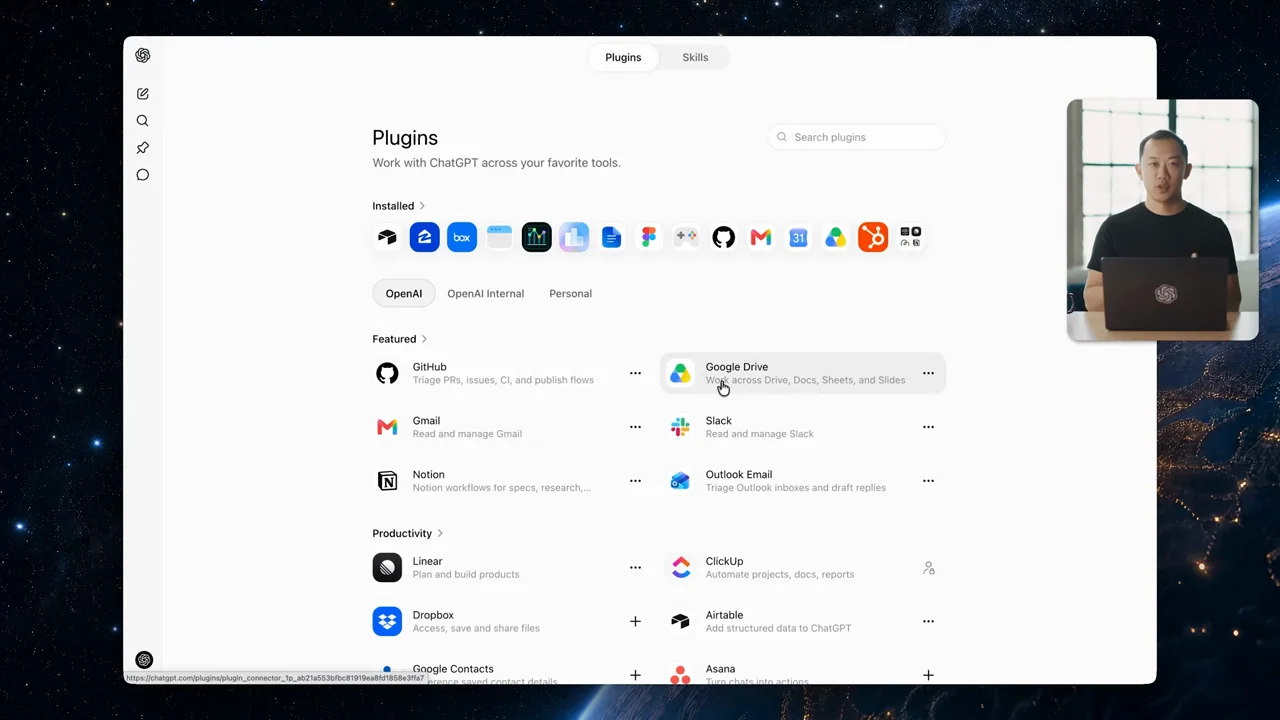Open more options for Outlook Email
This screenshot has width=1280, height=720.
[928, 482]
